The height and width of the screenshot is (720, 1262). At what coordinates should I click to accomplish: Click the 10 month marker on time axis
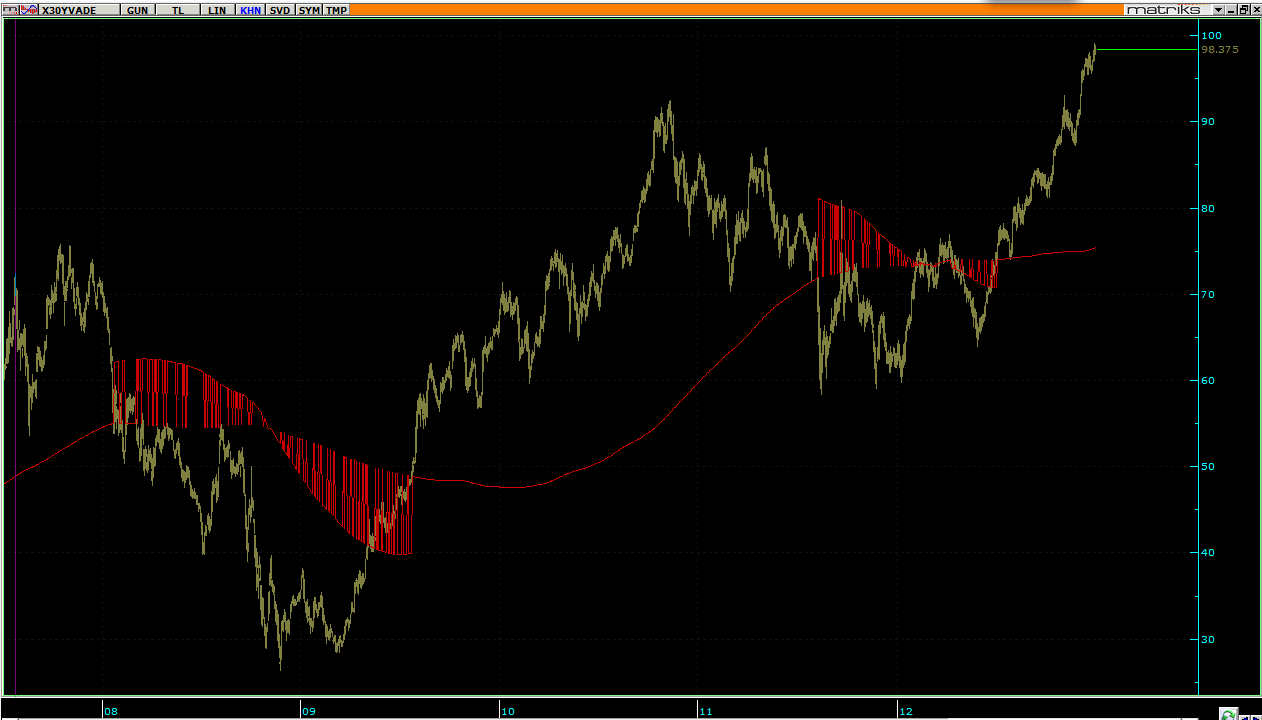tap(508, 712)
